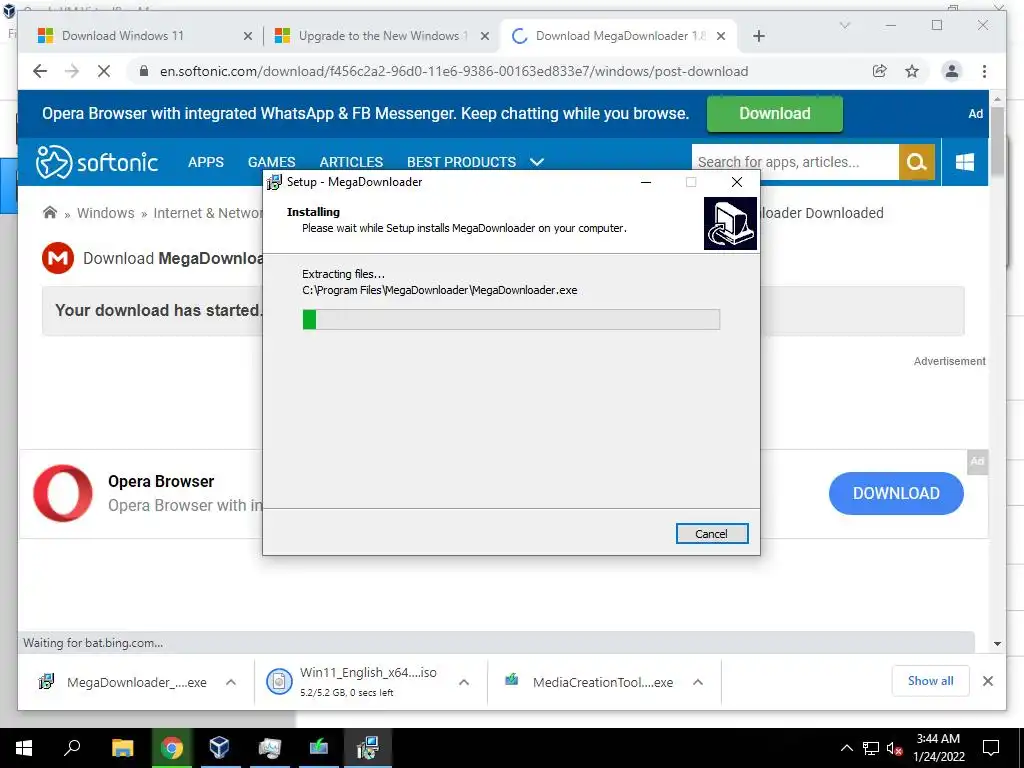The height and width of the screenshot is (768, 1024).
Task: Open taskbar search magnifier
Action: [x=72, y=748]
